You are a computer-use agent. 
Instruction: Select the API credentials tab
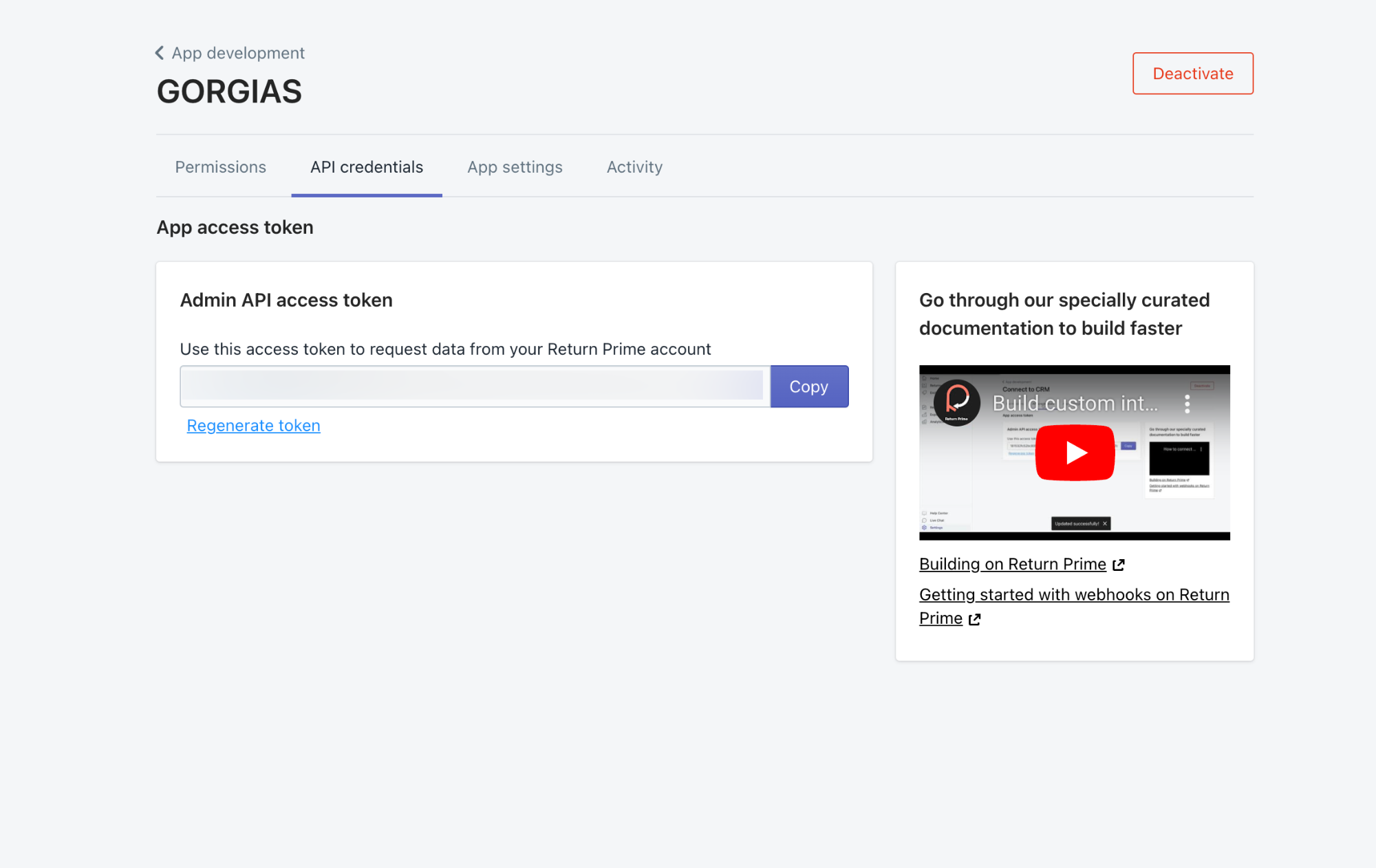click(x=366, y=167)
